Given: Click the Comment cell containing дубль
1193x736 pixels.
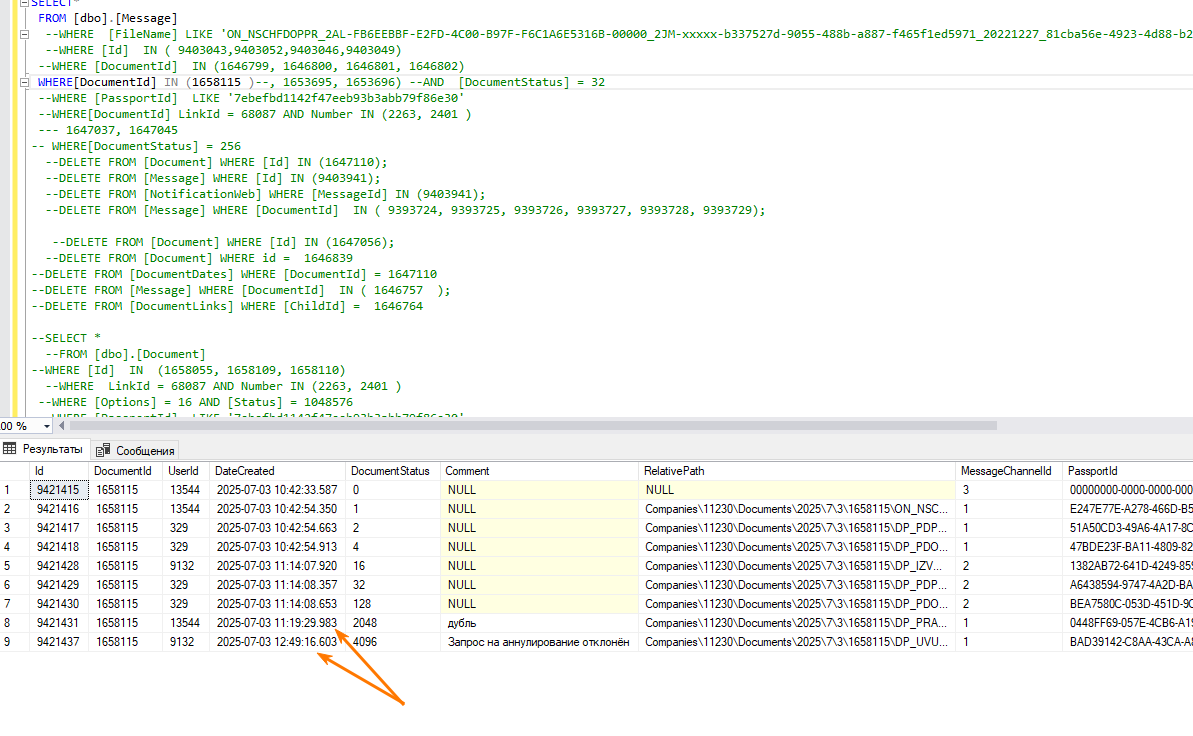Looking at the screenshot, I should pyautogui.click(x=539, y=623).
